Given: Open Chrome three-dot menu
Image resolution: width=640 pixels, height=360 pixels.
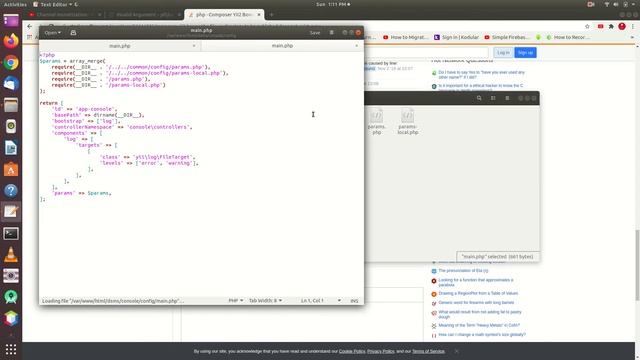Looking at the screenshot, I should point(633,26).
